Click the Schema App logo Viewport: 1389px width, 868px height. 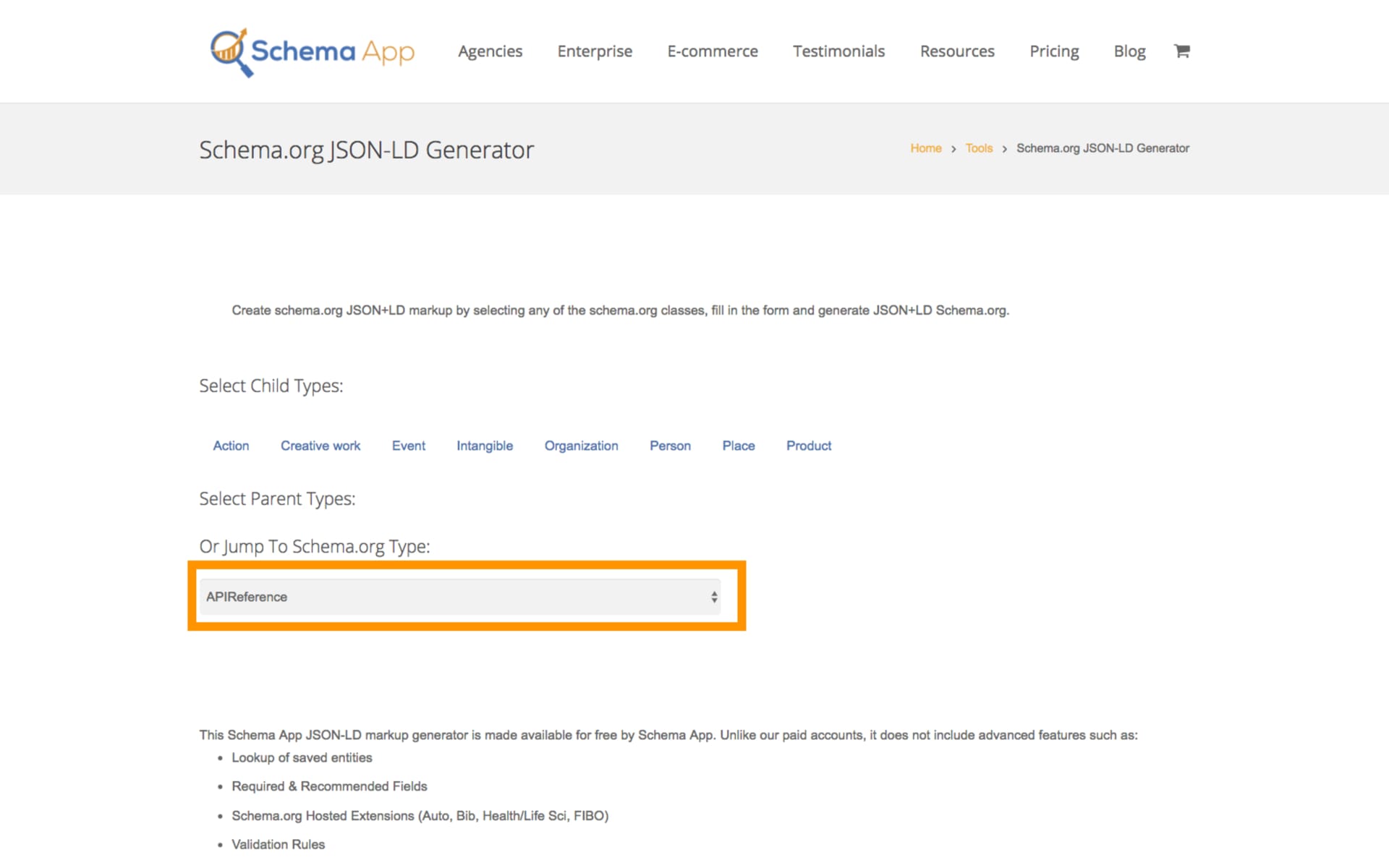312,52
